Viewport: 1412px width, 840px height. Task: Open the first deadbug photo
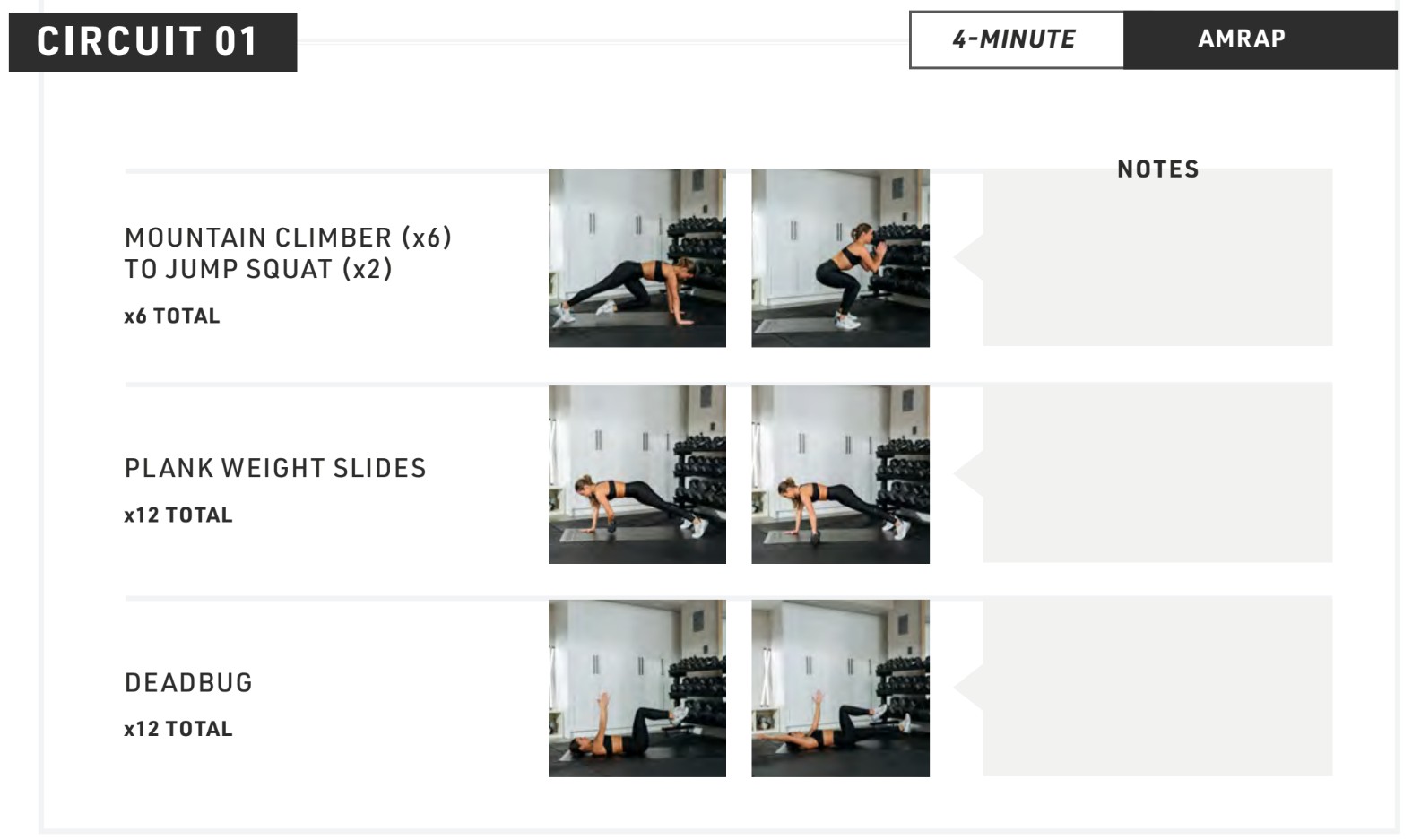click(x=637, y=688)
